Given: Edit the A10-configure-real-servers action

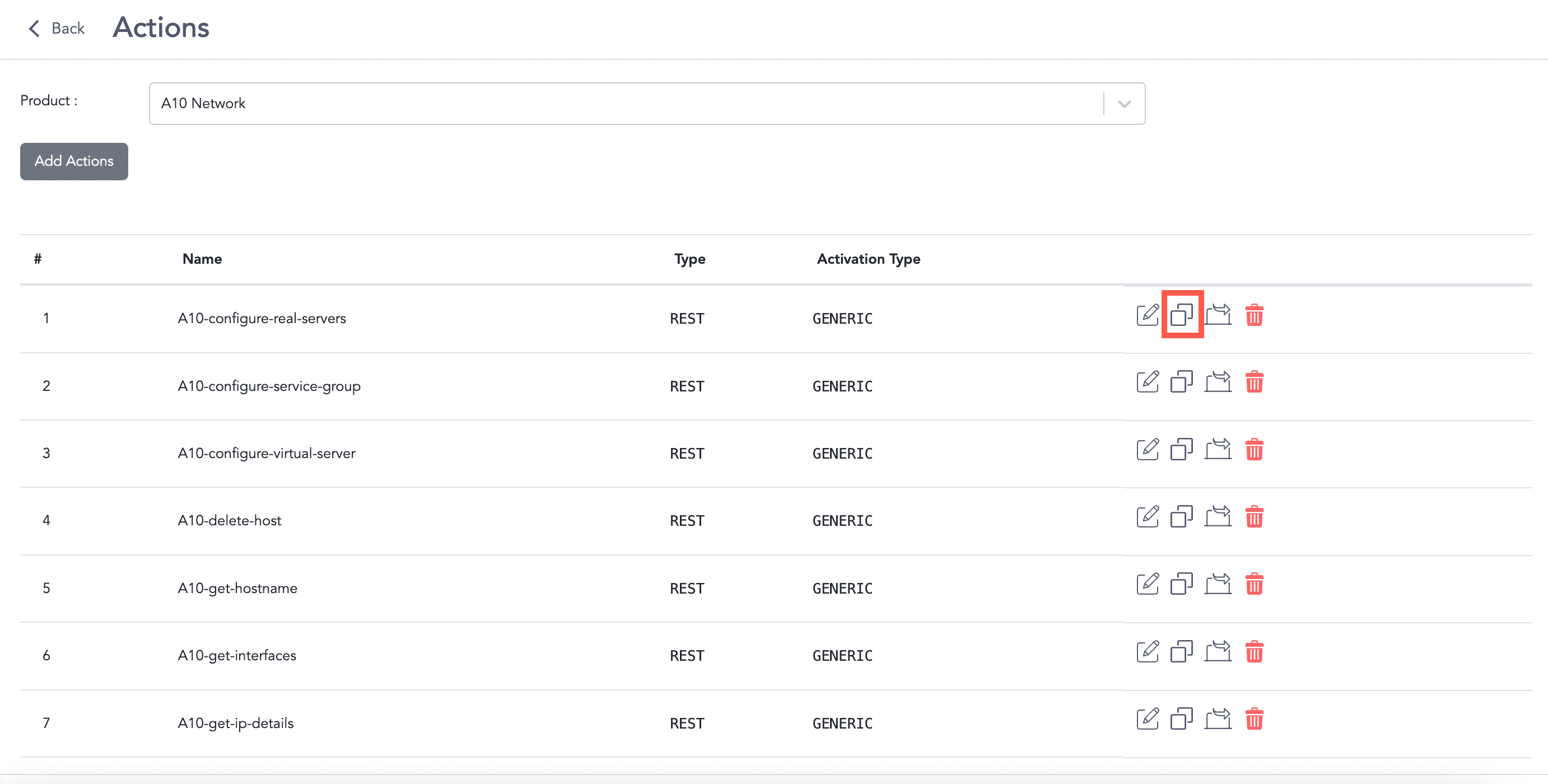Looking at the screenshot, I should (1147, 314).
